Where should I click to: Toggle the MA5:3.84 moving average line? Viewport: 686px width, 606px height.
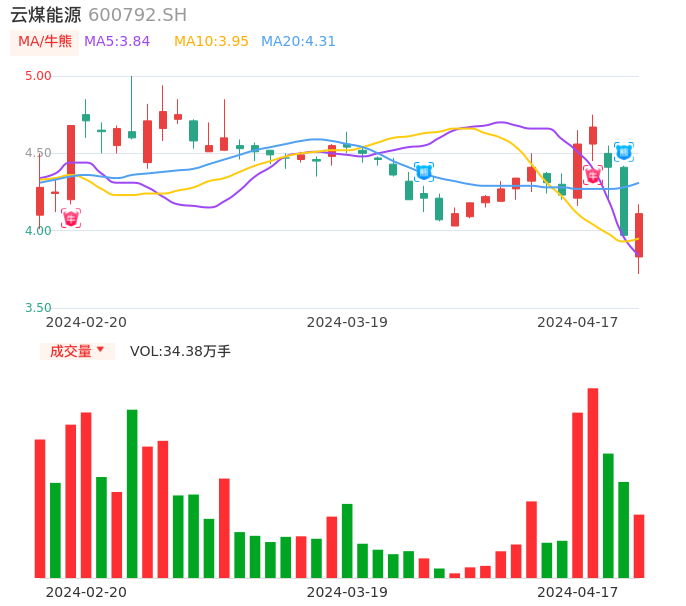pyautogui.click(x=117, y=42)
